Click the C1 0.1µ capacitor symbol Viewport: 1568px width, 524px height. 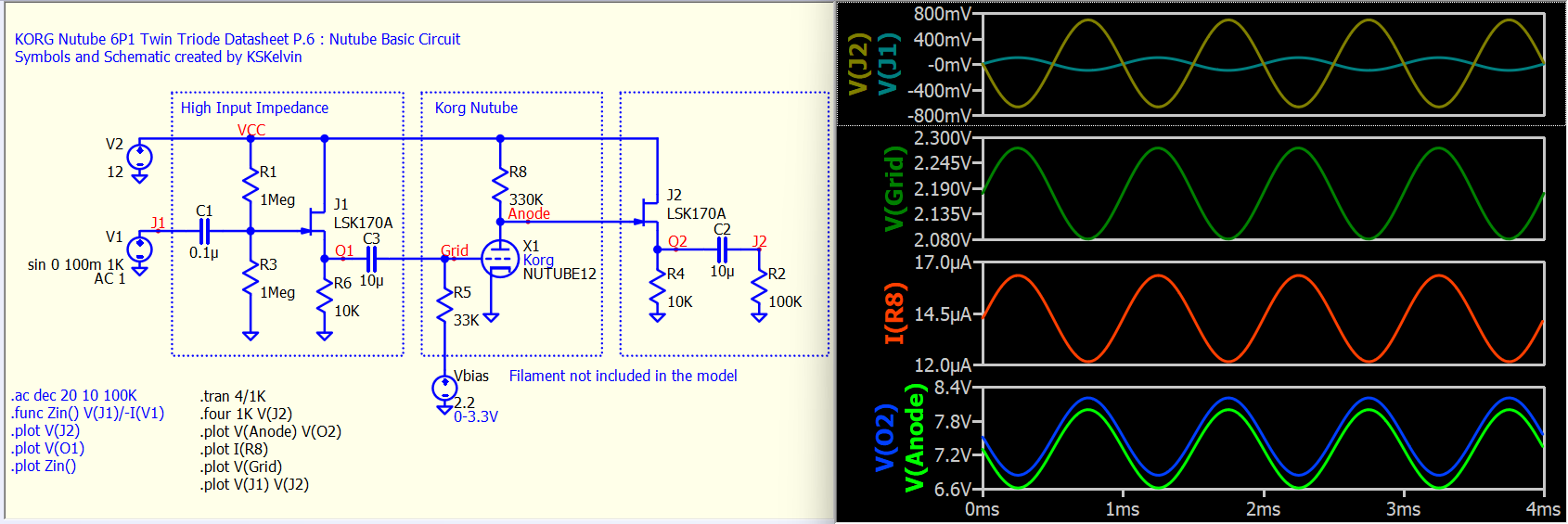204,231
